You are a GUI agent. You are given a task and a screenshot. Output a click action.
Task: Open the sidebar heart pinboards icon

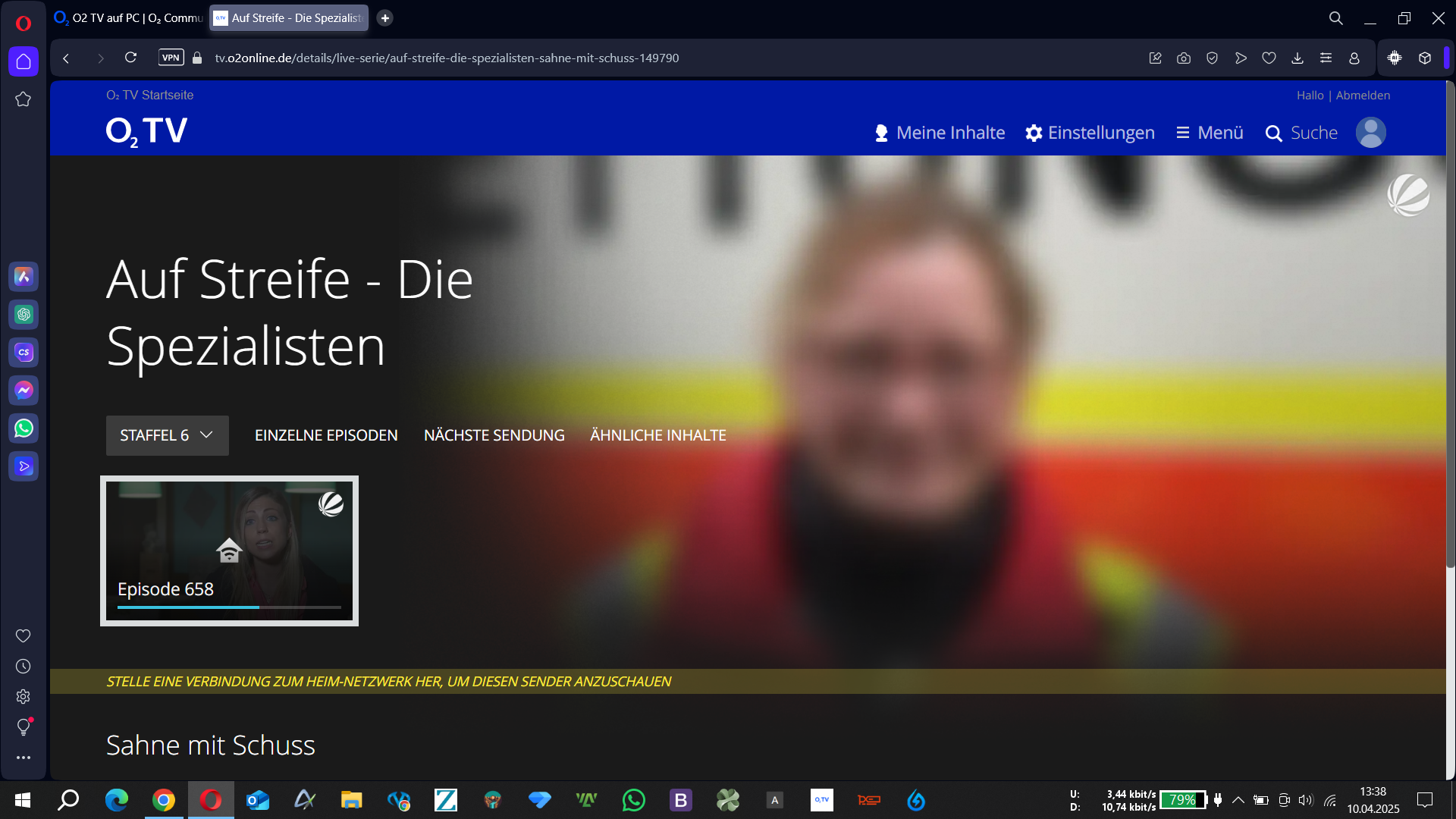(x=24, y=636)
